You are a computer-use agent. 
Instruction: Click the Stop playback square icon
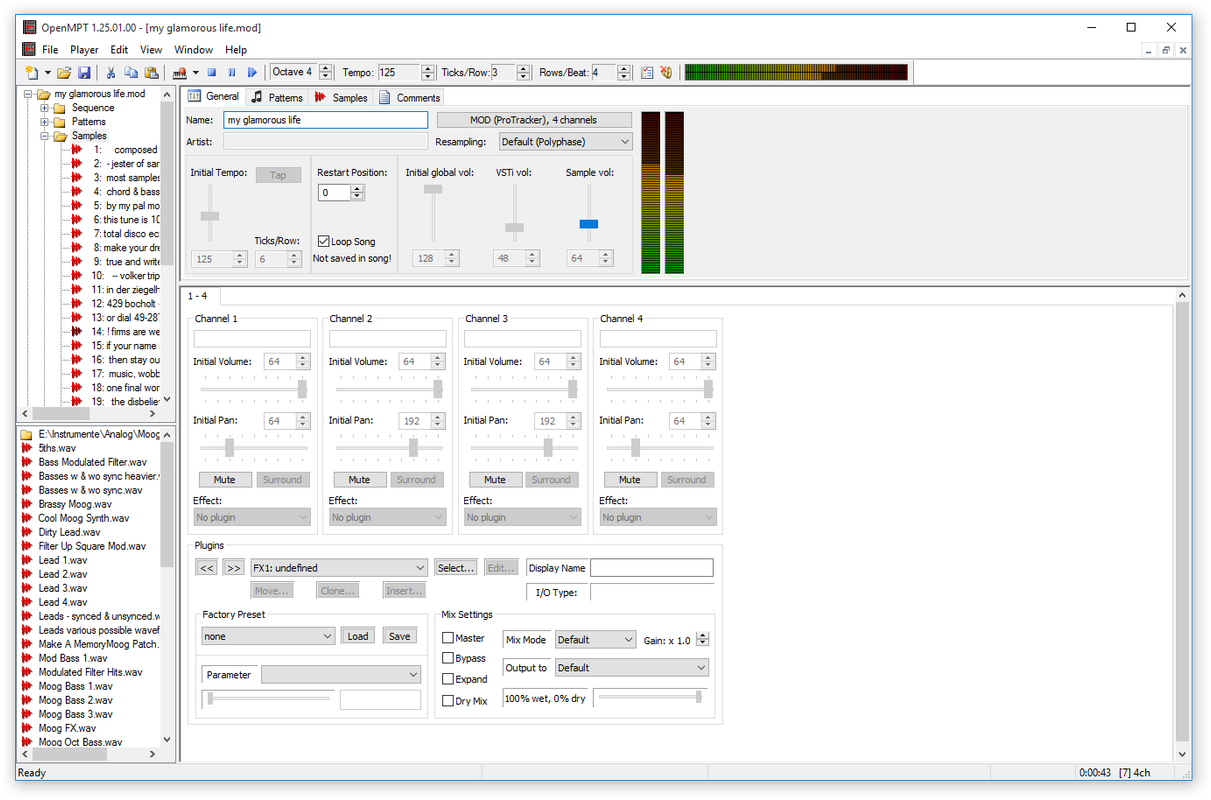tap(212, 73)
